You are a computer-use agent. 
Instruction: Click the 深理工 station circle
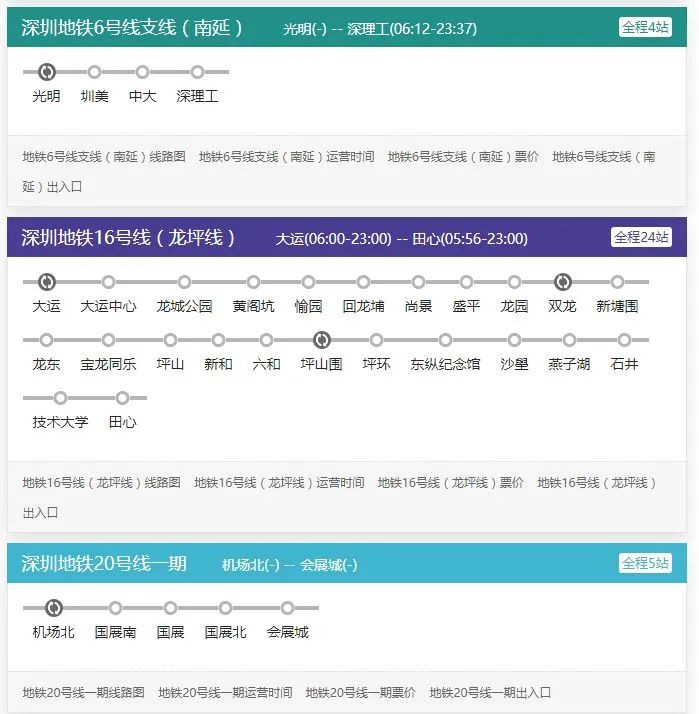pyautogui.click(x=197, y=72)
